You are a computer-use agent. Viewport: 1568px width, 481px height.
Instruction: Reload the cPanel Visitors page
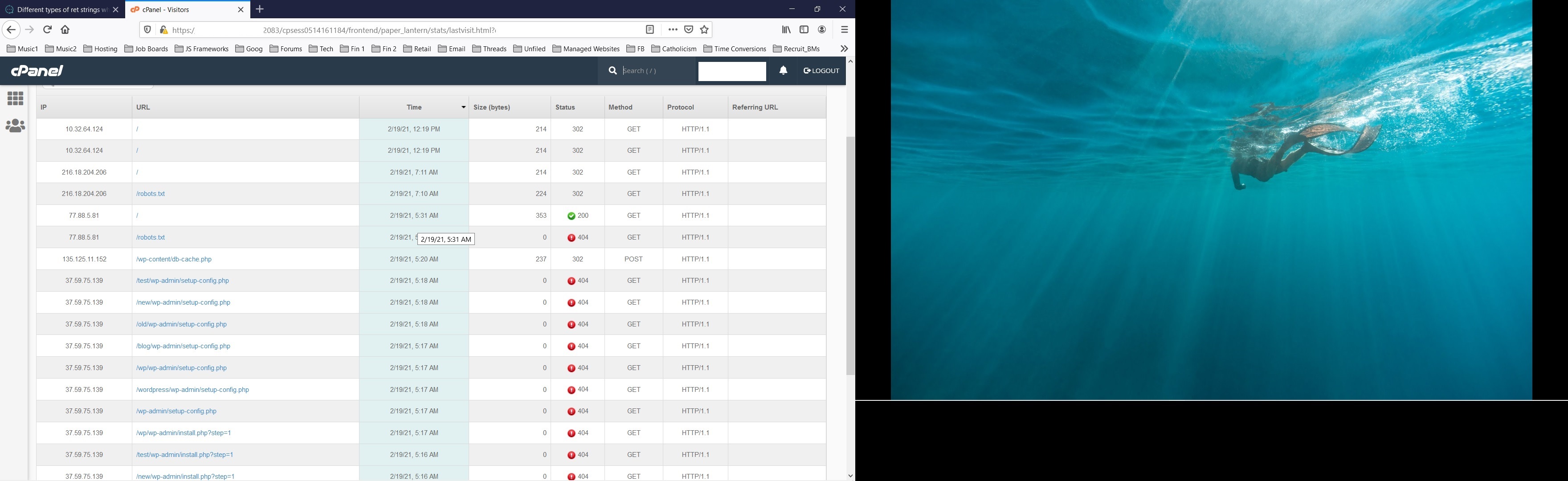point(48,30)
